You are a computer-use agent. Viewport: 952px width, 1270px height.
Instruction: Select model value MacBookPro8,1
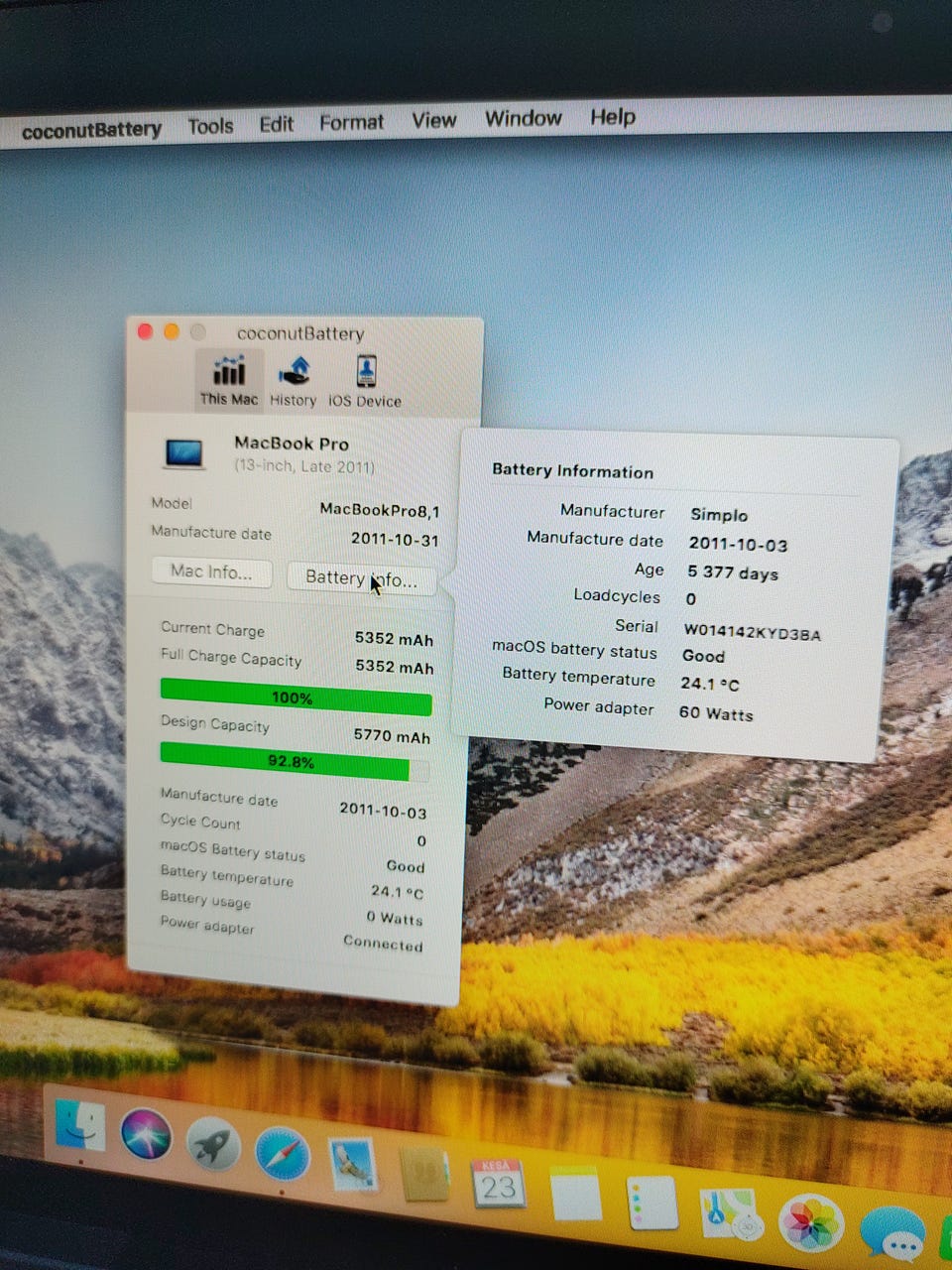(x=379, y=510)
